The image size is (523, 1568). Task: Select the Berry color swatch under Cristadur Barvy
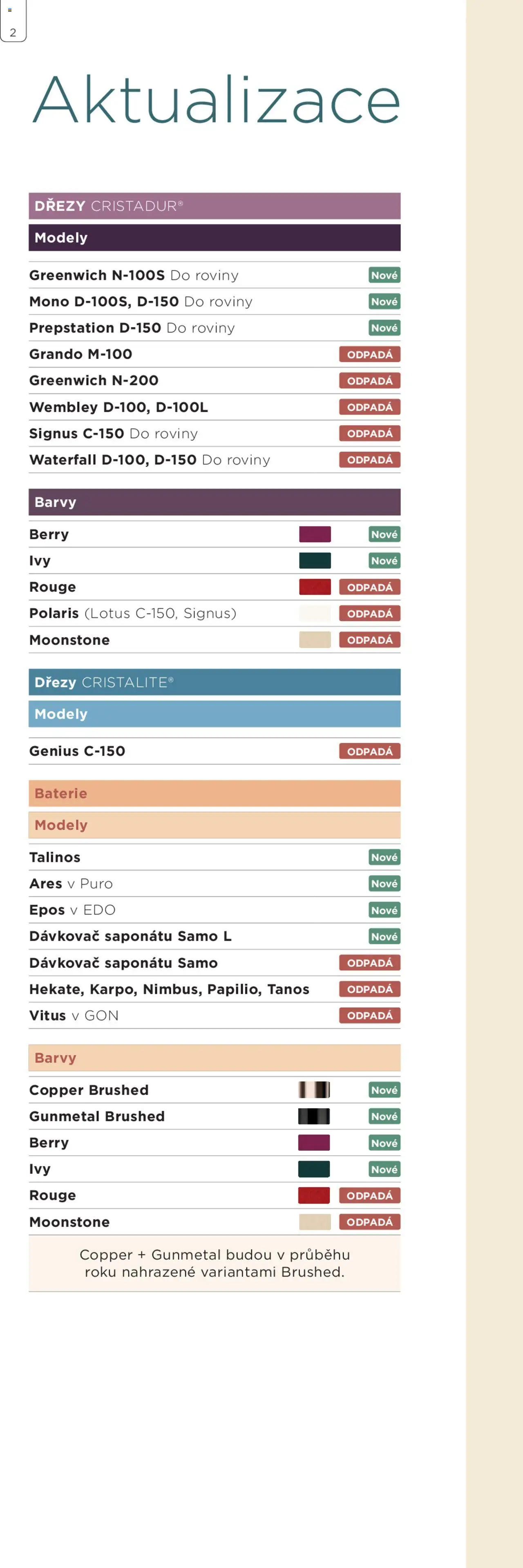coord(315,535)
